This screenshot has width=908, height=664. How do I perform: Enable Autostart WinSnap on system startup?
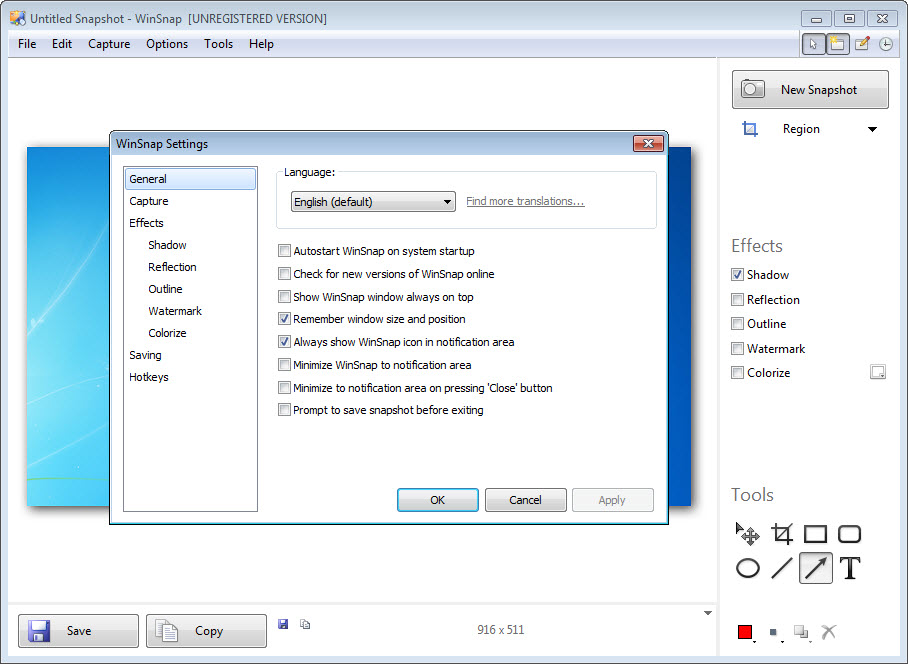click(x=284, y=251)
